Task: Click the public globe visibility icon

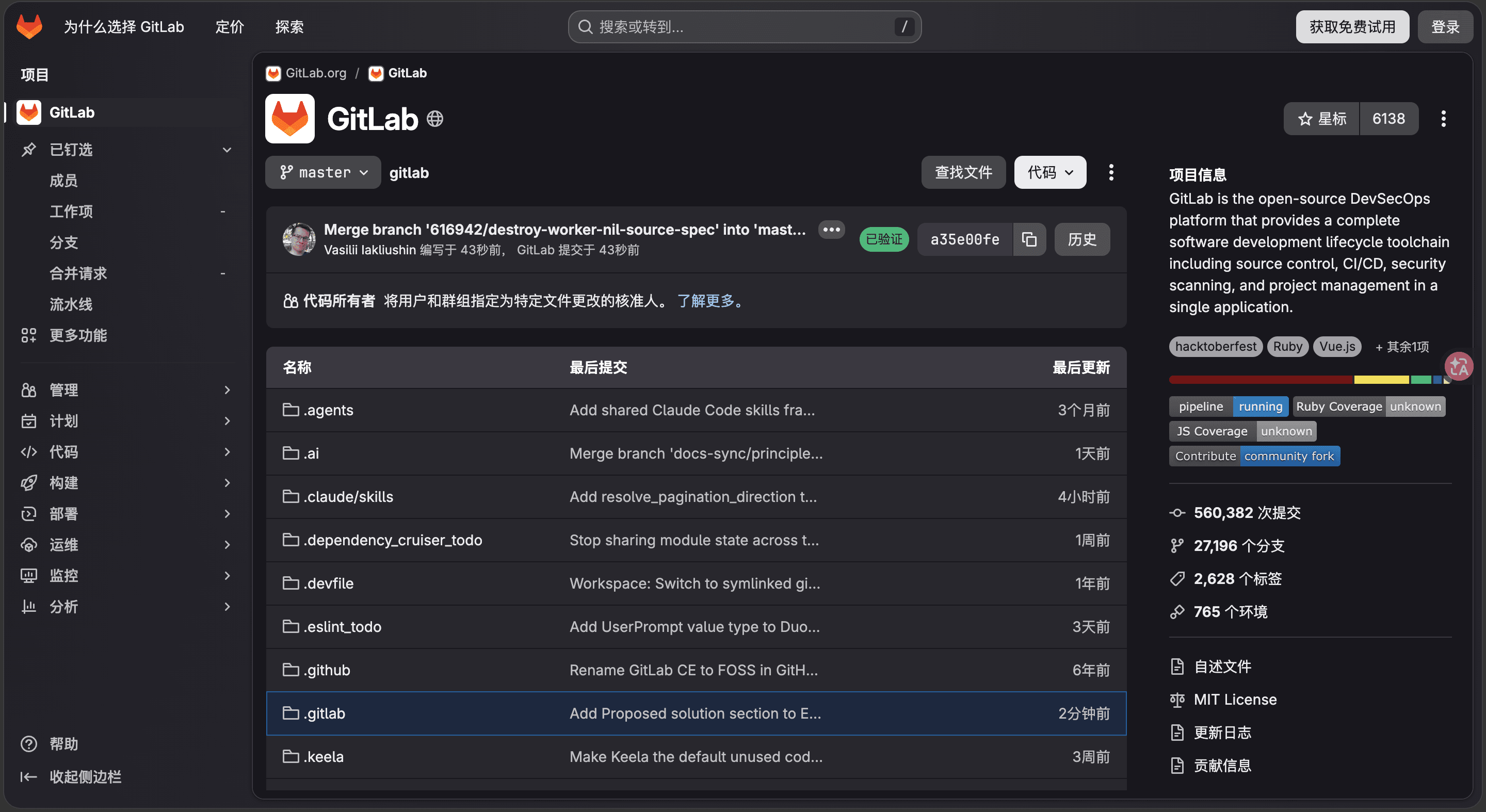Action: pyautogui.click(x=435, y=119)
